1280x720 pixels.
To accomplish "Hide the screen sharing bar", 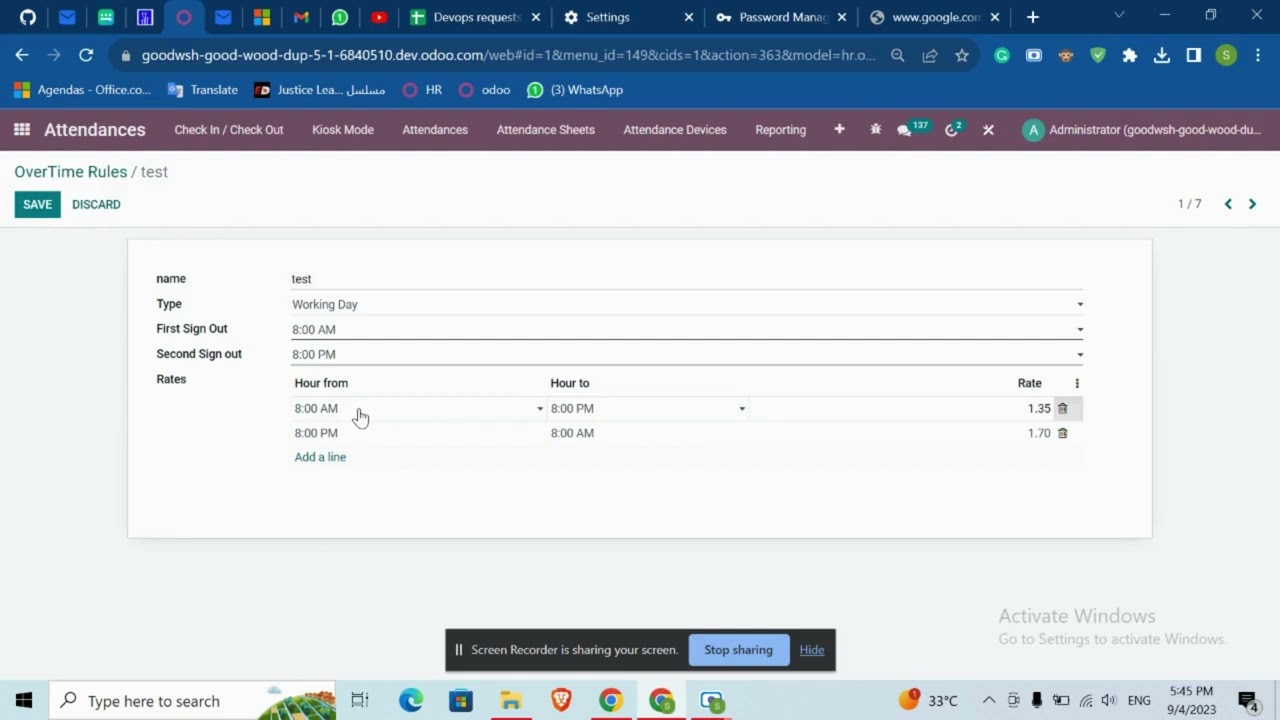I will click(x=812, y=650).
